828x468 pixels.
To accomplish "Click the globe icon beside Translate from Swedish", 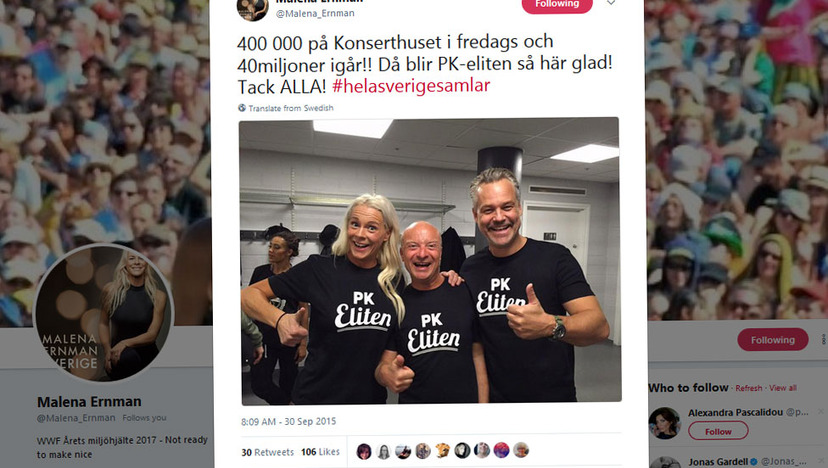I will [242, 108].
